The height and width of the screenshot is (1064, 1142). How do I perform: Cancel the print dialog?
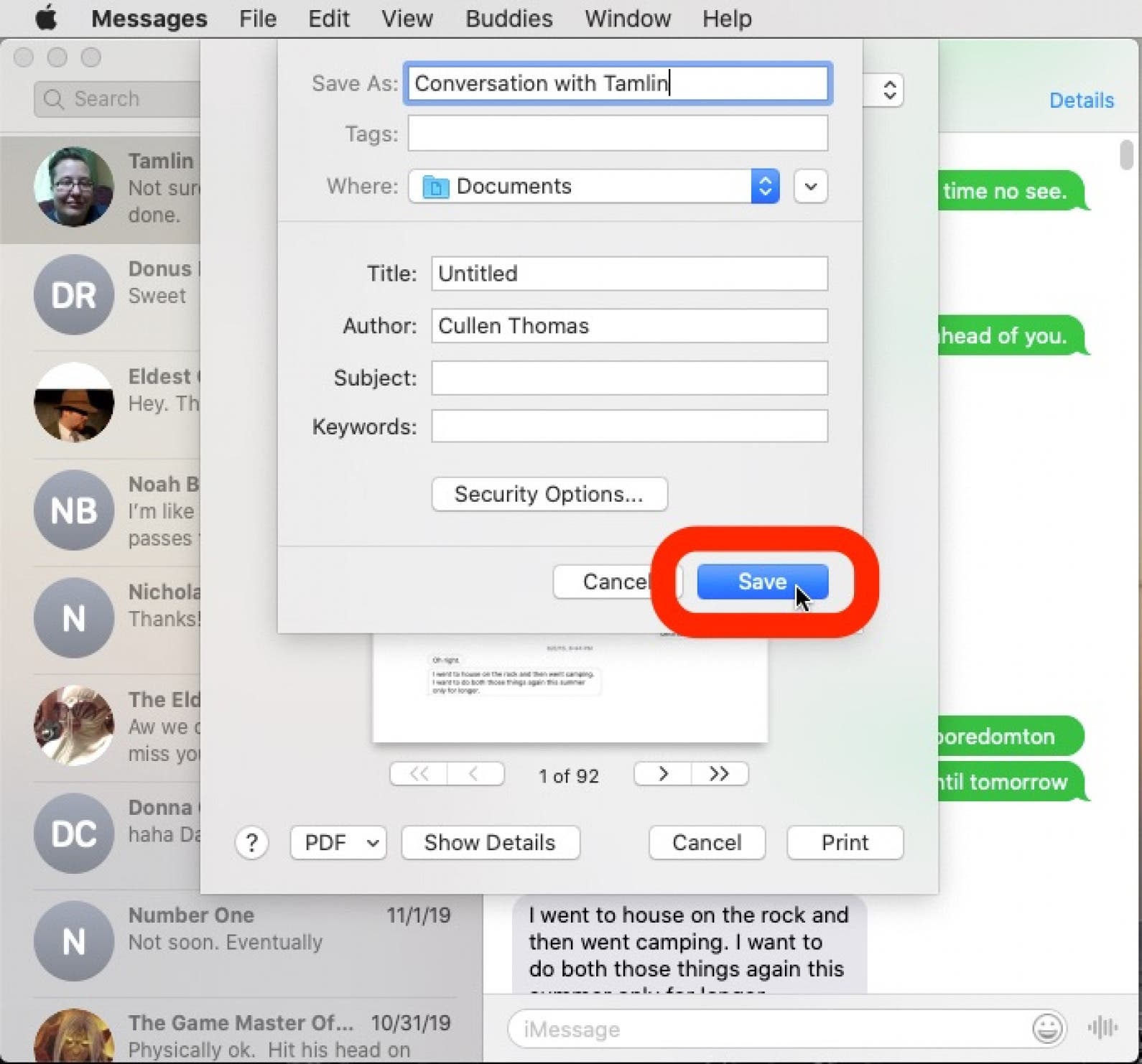coord(707,843)
